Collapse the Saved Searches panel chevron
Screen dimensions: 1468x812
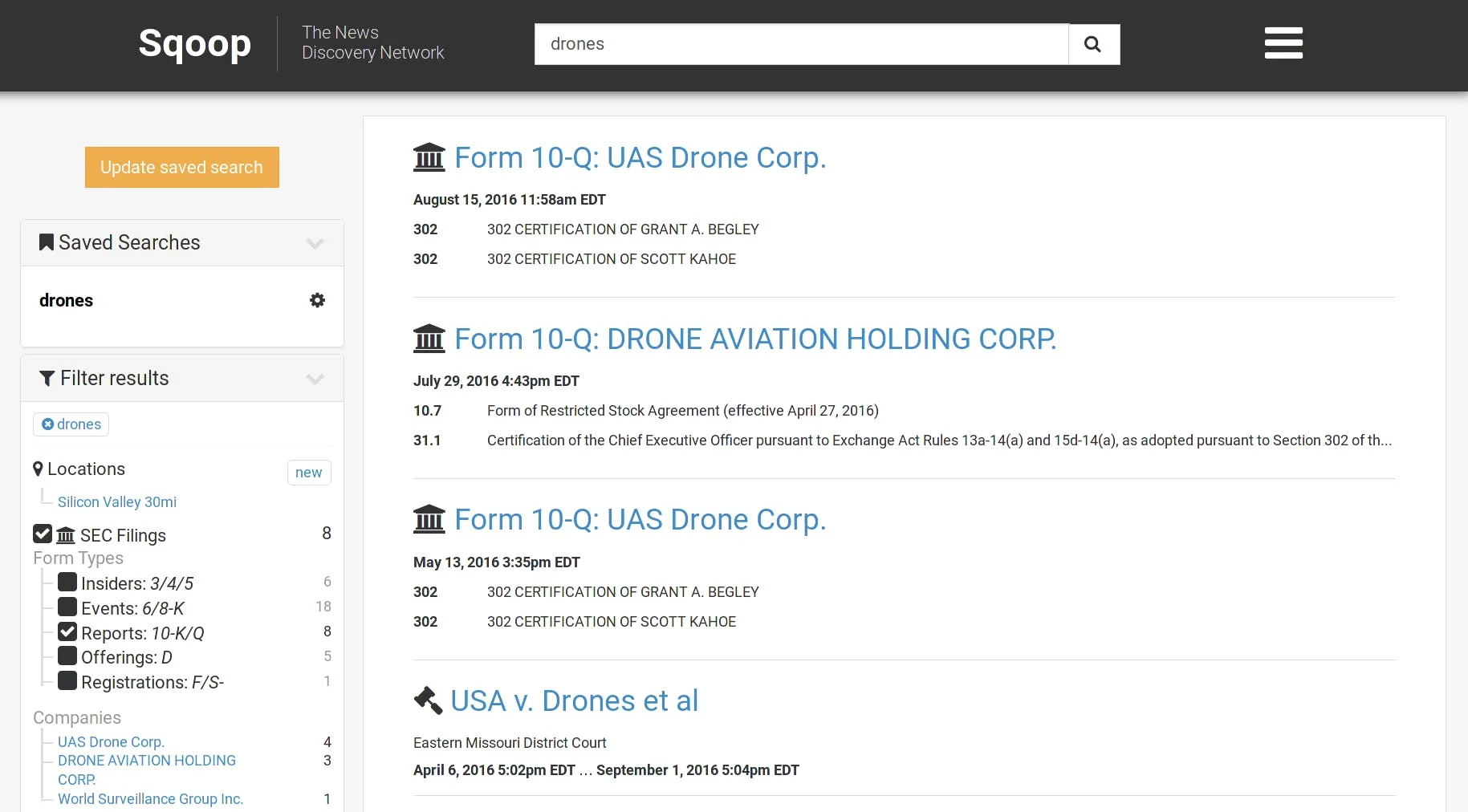pyautogui.click(x=315, y=243)
